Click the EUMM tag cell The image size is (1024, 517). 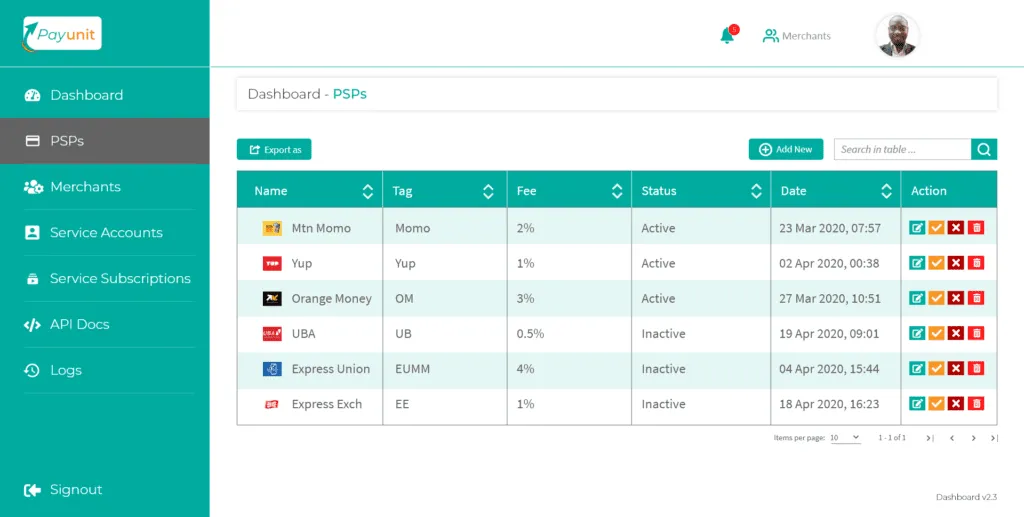pos(445,369)
